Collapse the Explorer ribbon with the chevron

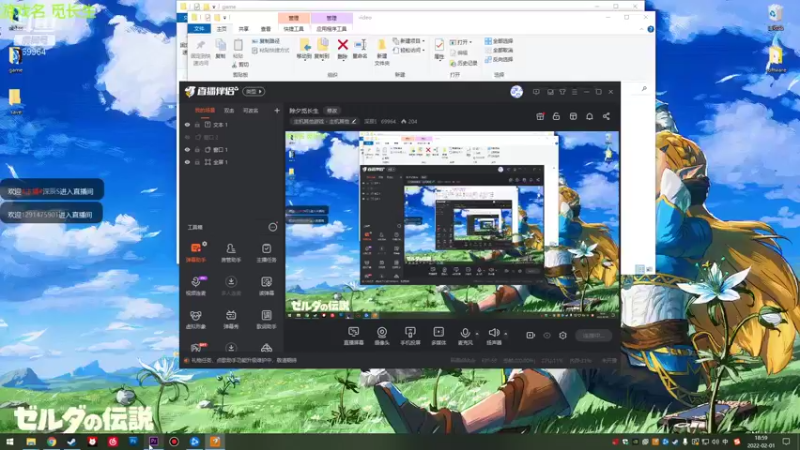coord(641,29)
